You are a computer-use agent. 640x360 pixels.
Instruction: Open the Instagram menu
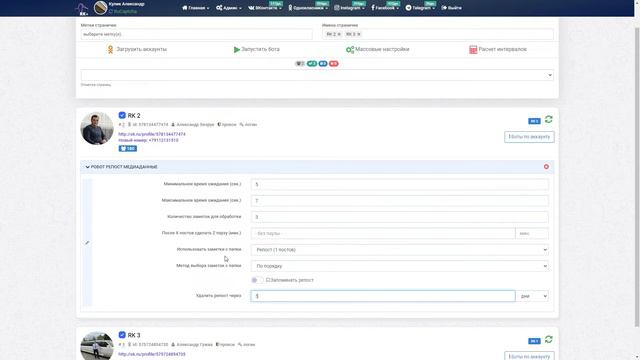point(349,8)
